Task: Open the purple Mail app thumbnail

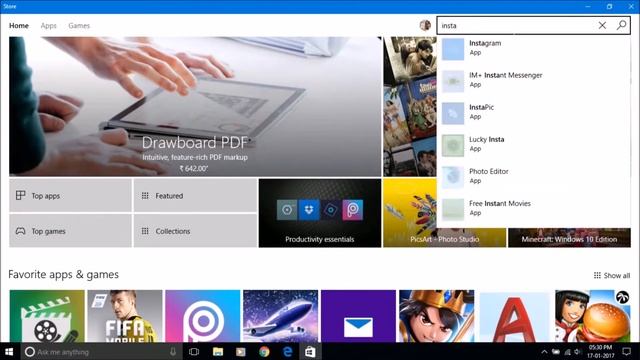Action: 358,316
